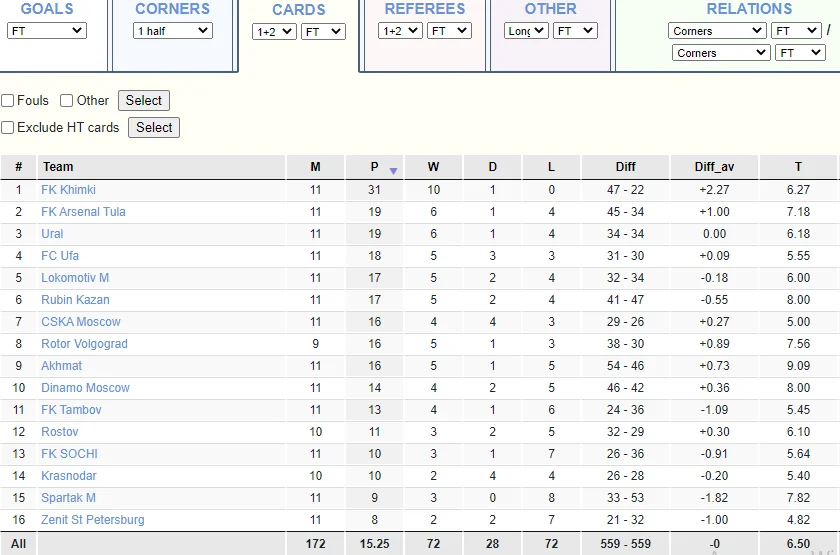Screen dimensions: 840x555
Task: Open the OTHER tab
Action: tap(551, 9)
